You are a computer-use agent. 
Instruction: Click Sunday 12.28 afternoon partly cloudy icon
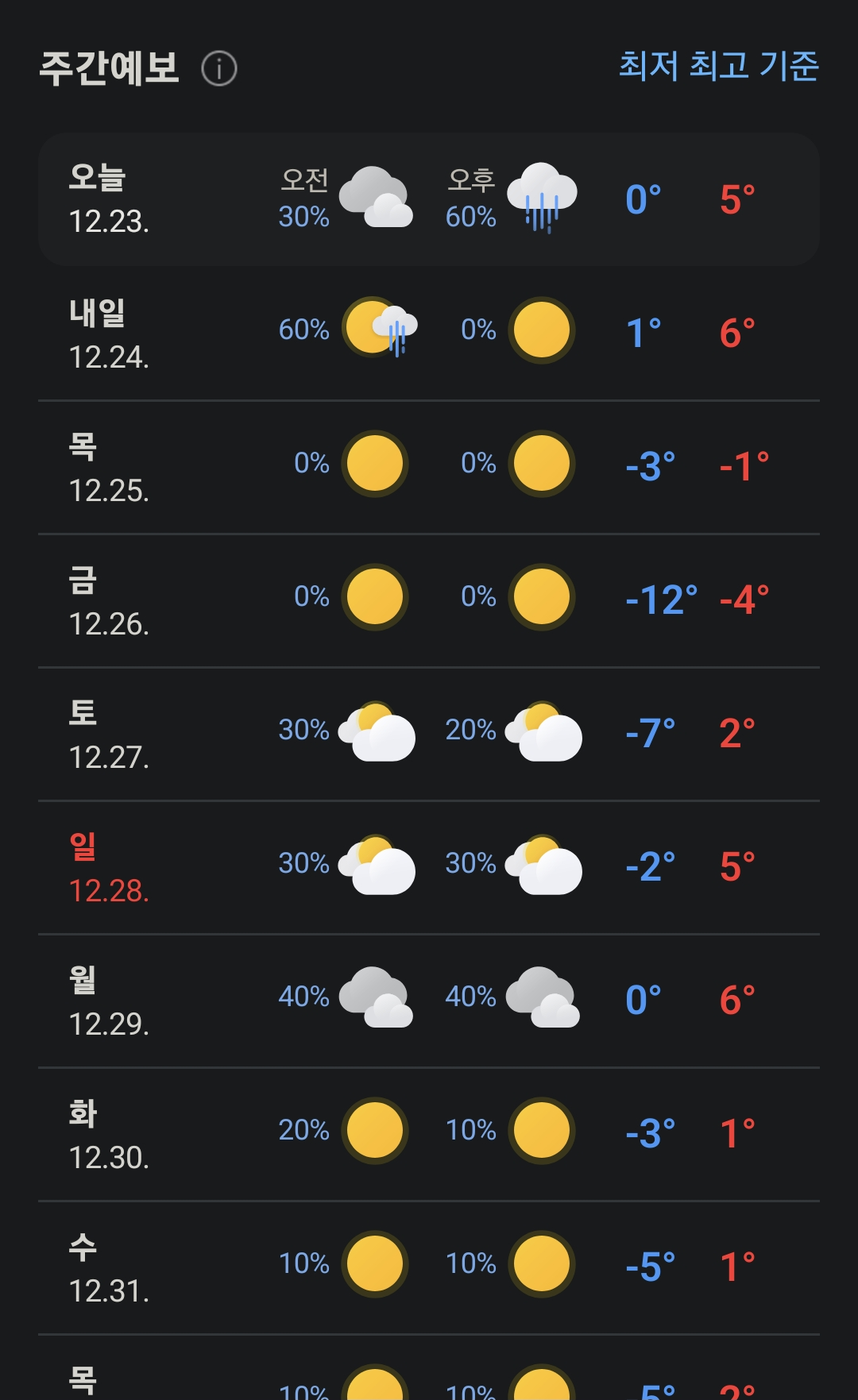(x=543, y=866)
